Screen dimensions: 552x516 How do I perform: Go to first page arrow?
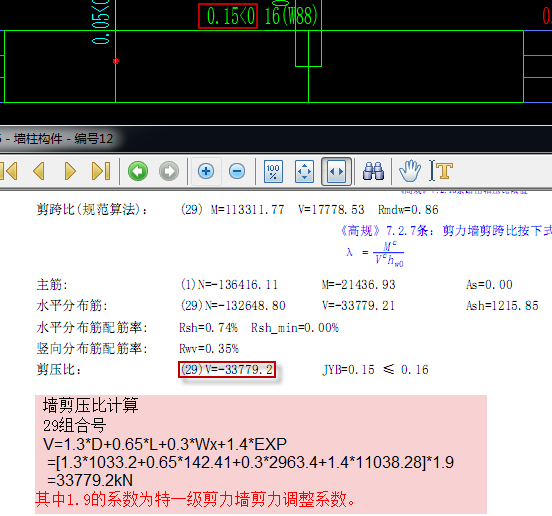pyautogui.click(x=8, y=171)
